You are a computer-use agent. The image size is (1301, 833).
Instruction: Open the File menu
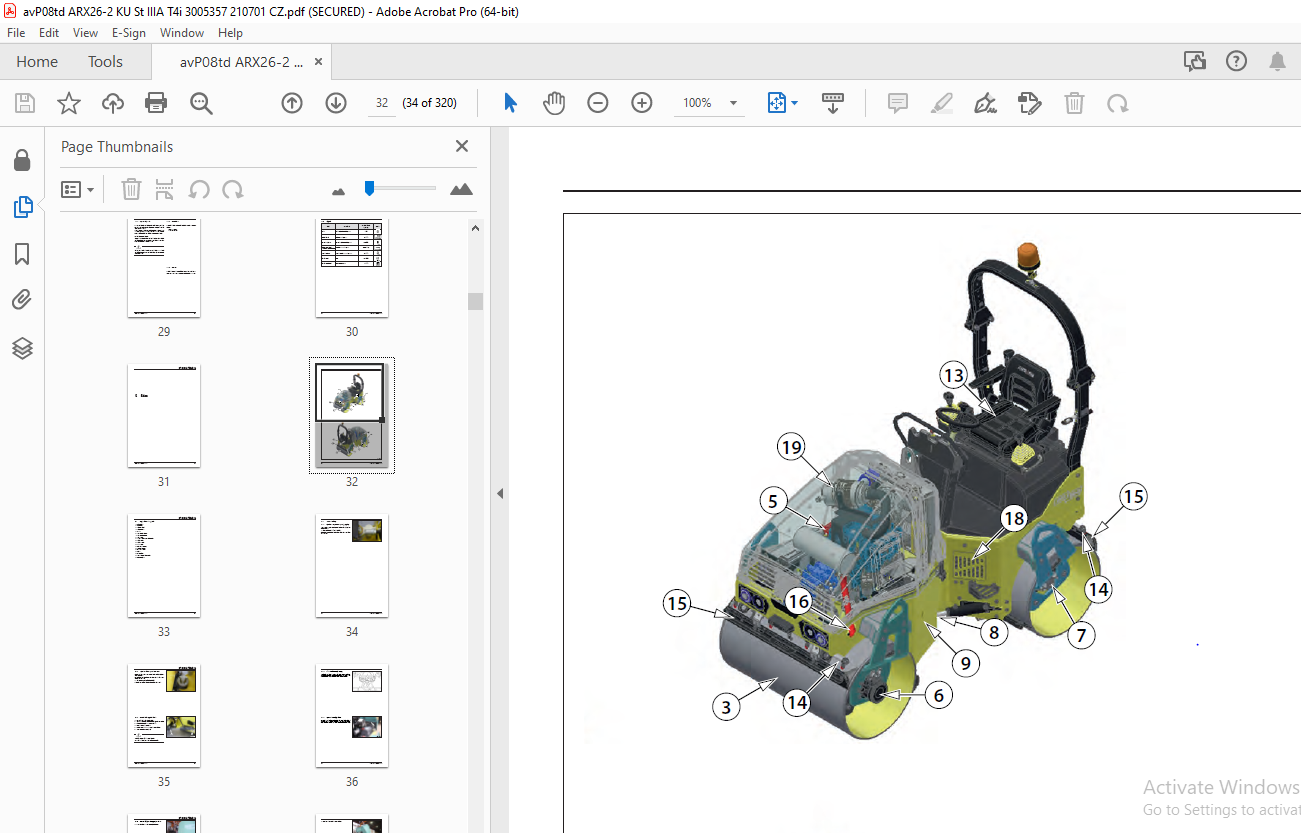pyautogui.click(x=16, y=33)
